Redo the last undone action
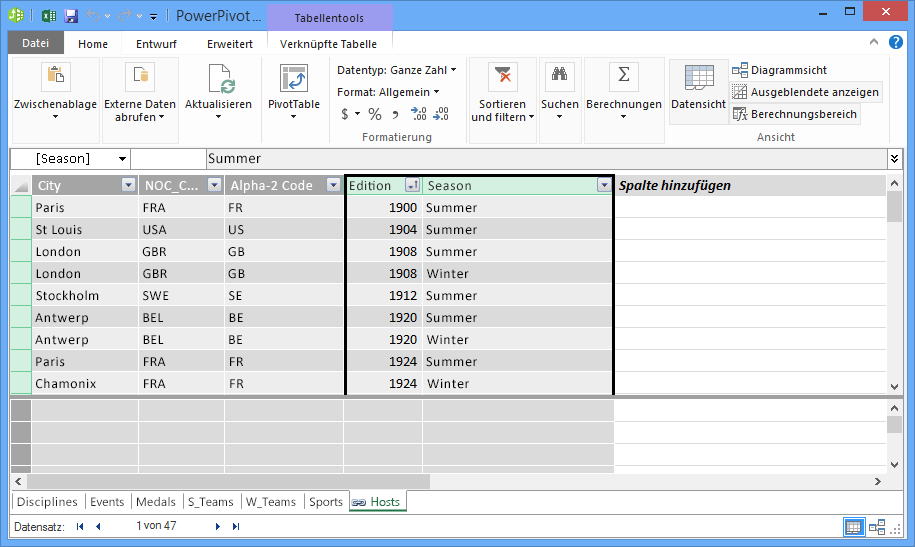Image resolution: width=915 pixels, height=547 pixels. tap(124, 16)
